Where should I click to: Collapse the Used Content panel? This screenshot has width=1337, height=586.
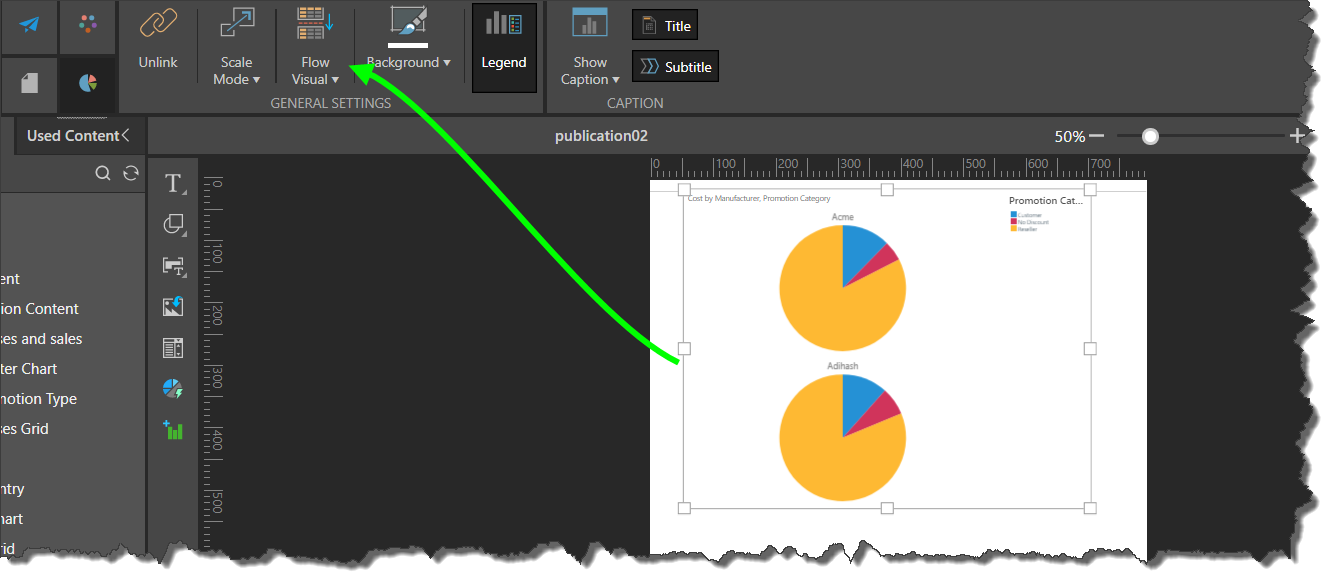tap(125, 135)
